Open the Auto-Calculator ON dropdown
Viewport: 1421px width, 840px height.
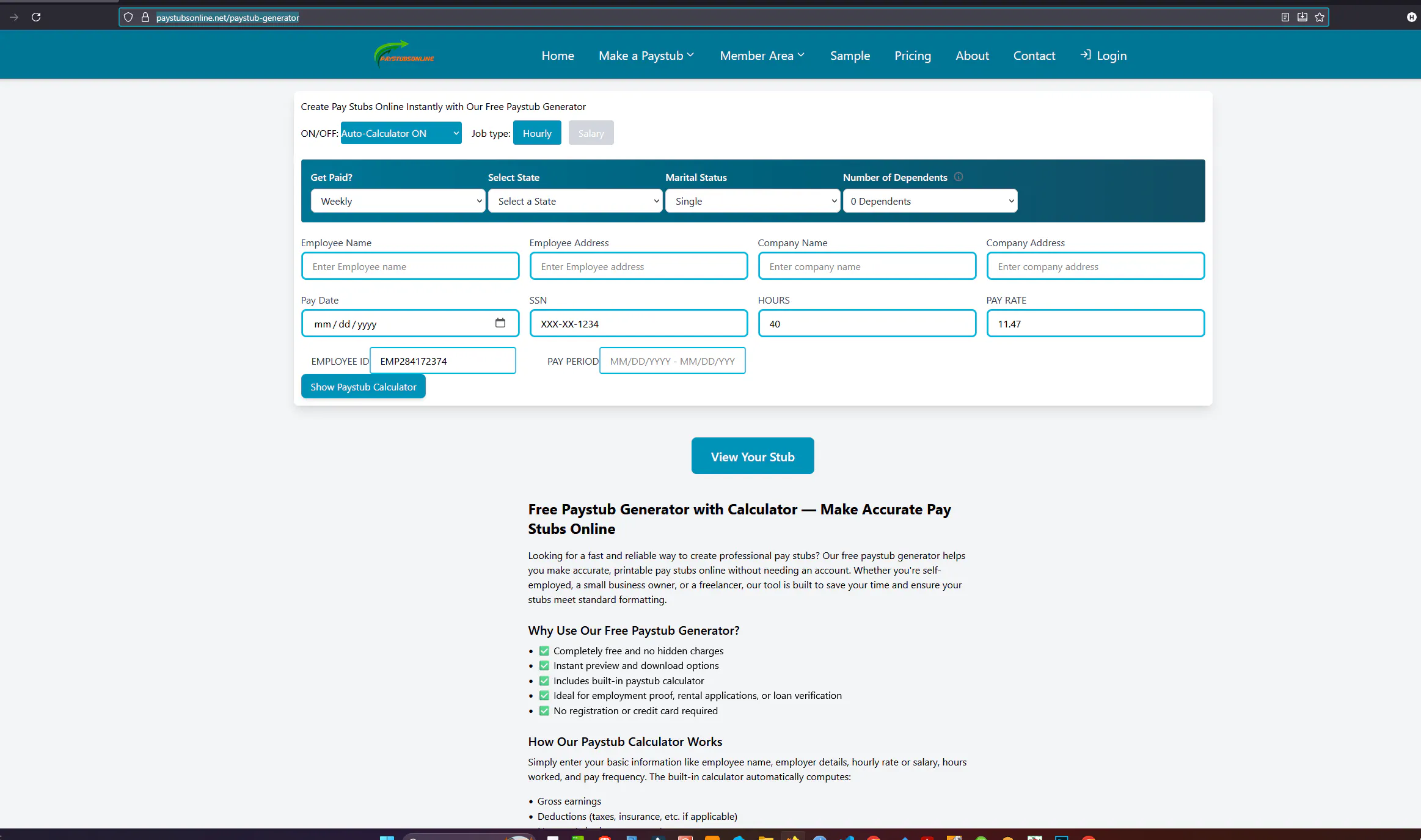coord(401,133)
